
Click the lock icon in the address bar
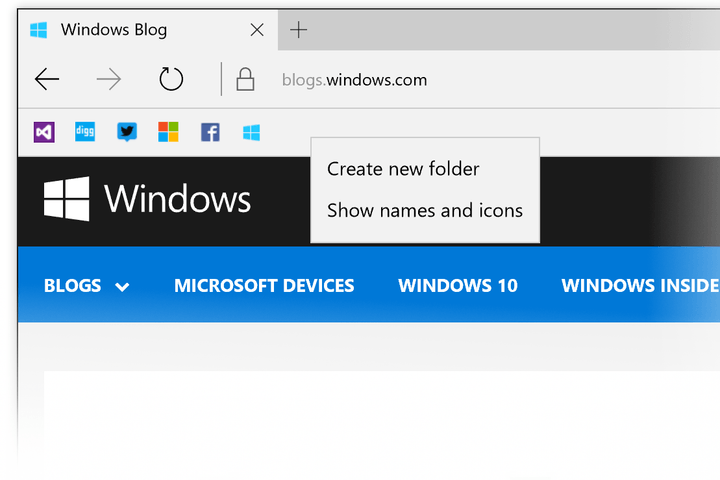(245, 79)
